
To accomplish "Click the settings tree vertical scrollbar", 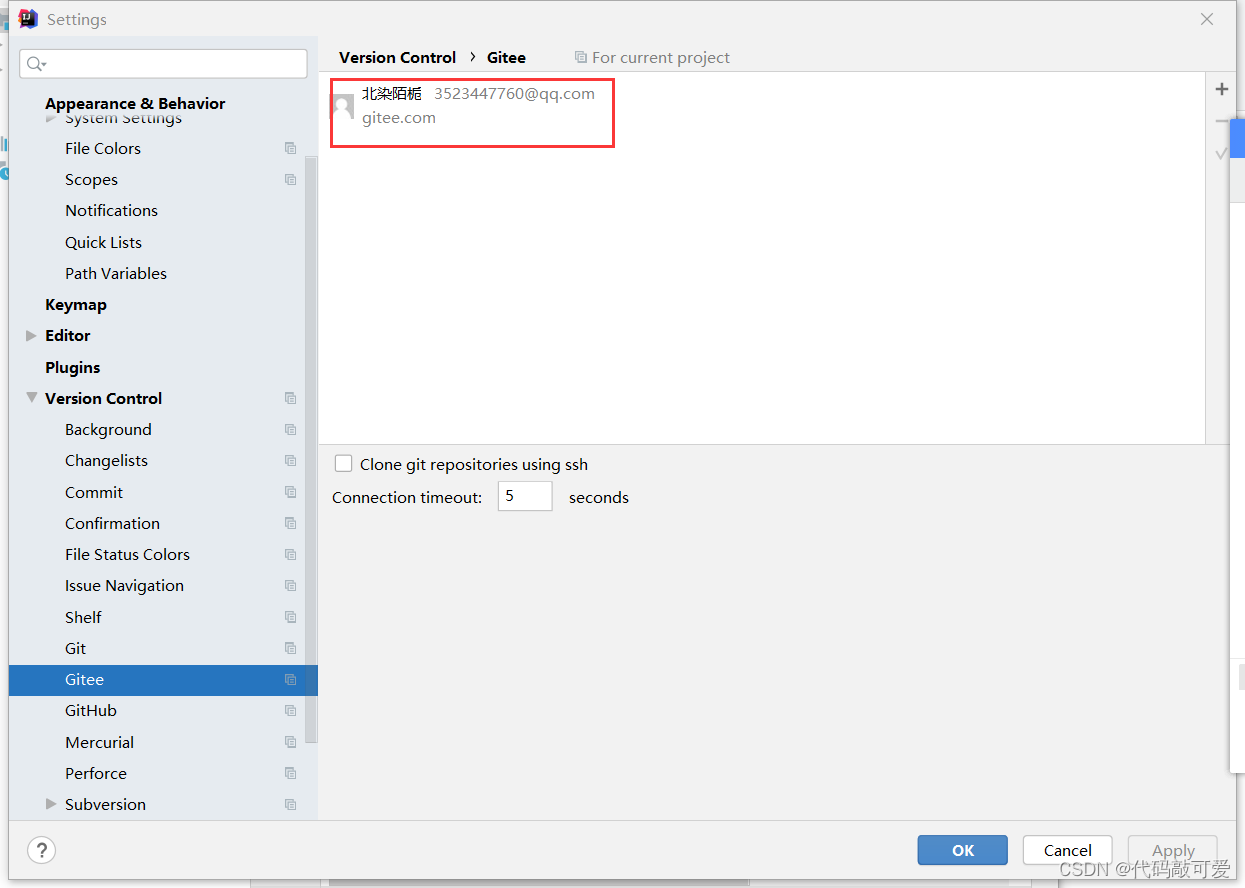I will point(310,450).
